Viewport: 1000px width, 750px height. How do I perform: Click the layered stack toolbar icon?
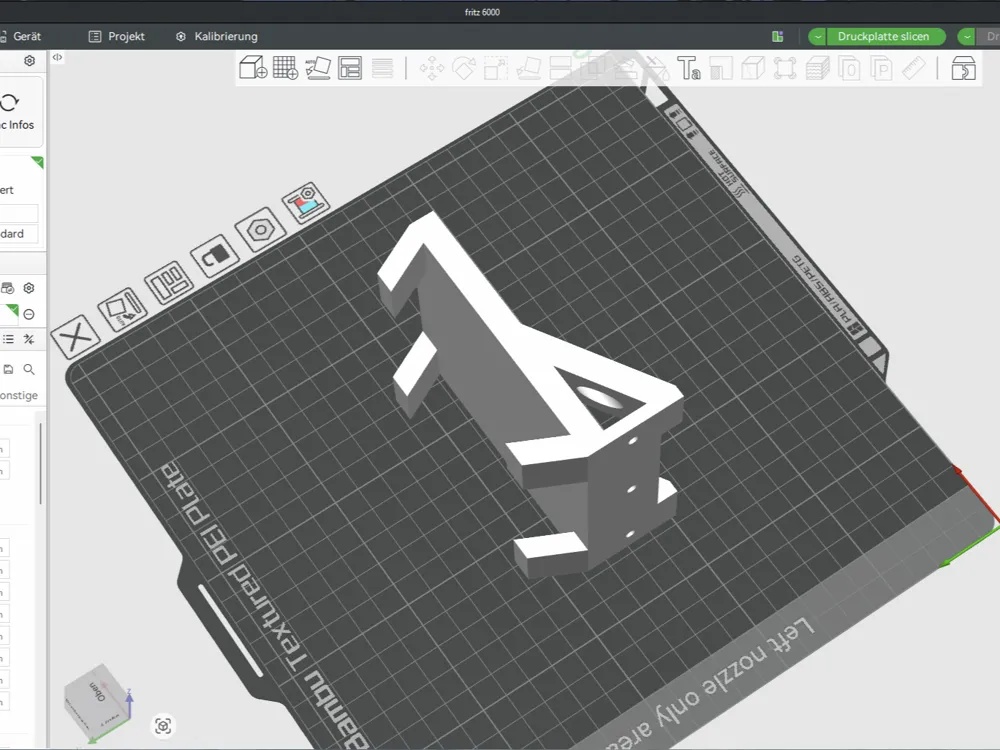coord(817,68)
